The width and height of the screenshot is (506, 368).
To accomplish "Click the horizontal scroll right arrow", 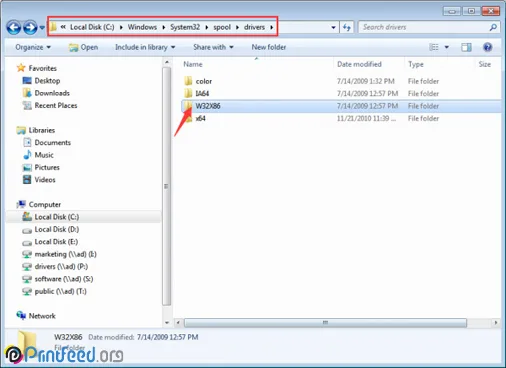I will (496, 323).
